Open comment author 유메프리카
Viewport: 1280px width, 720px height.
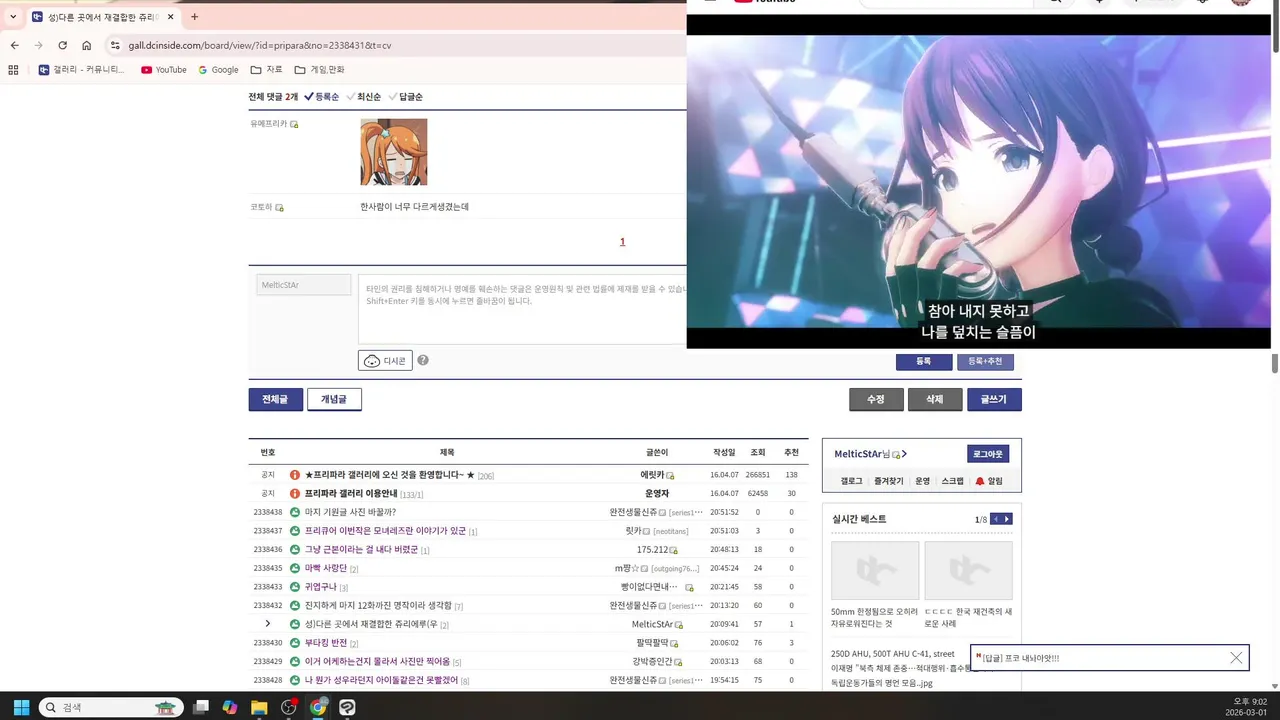pyautogui.click(x=268, y=124)
